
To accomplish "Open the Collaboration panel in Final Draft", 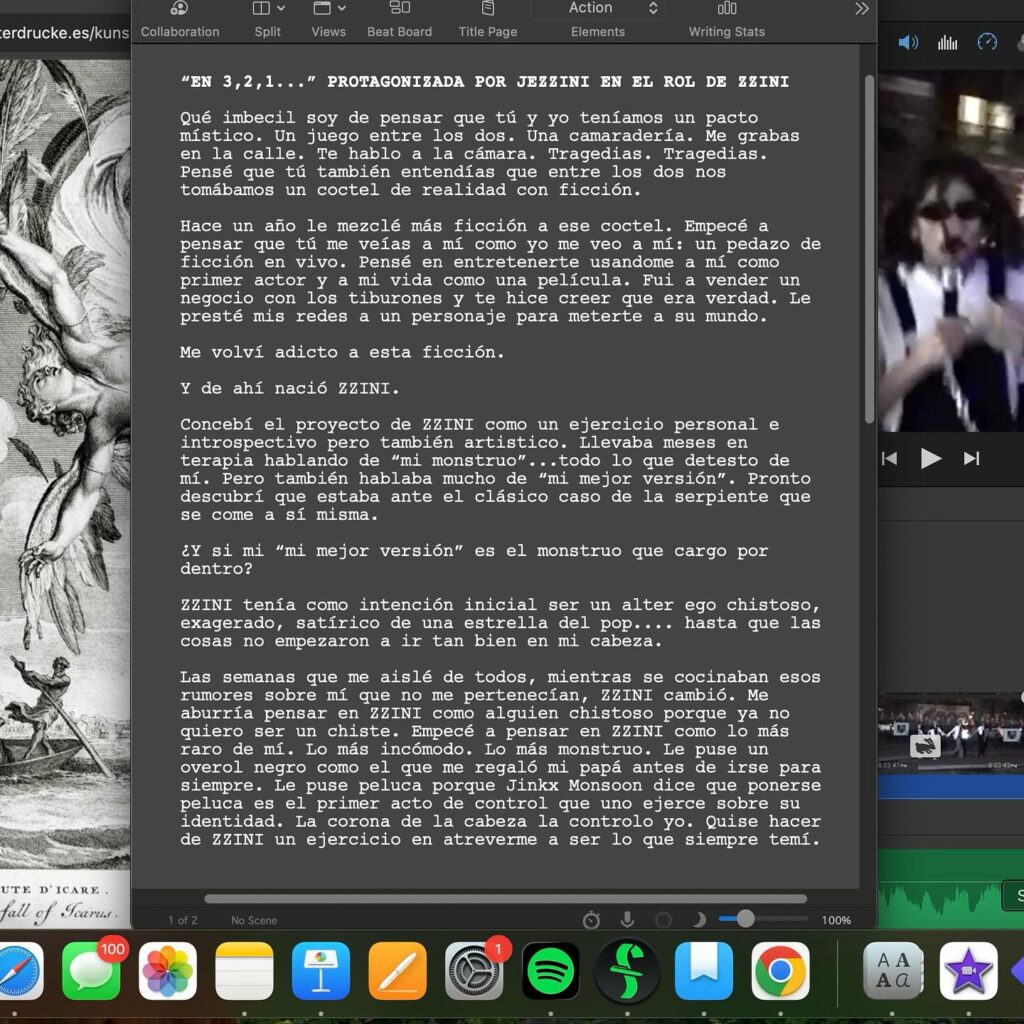I will pos(180,20).
